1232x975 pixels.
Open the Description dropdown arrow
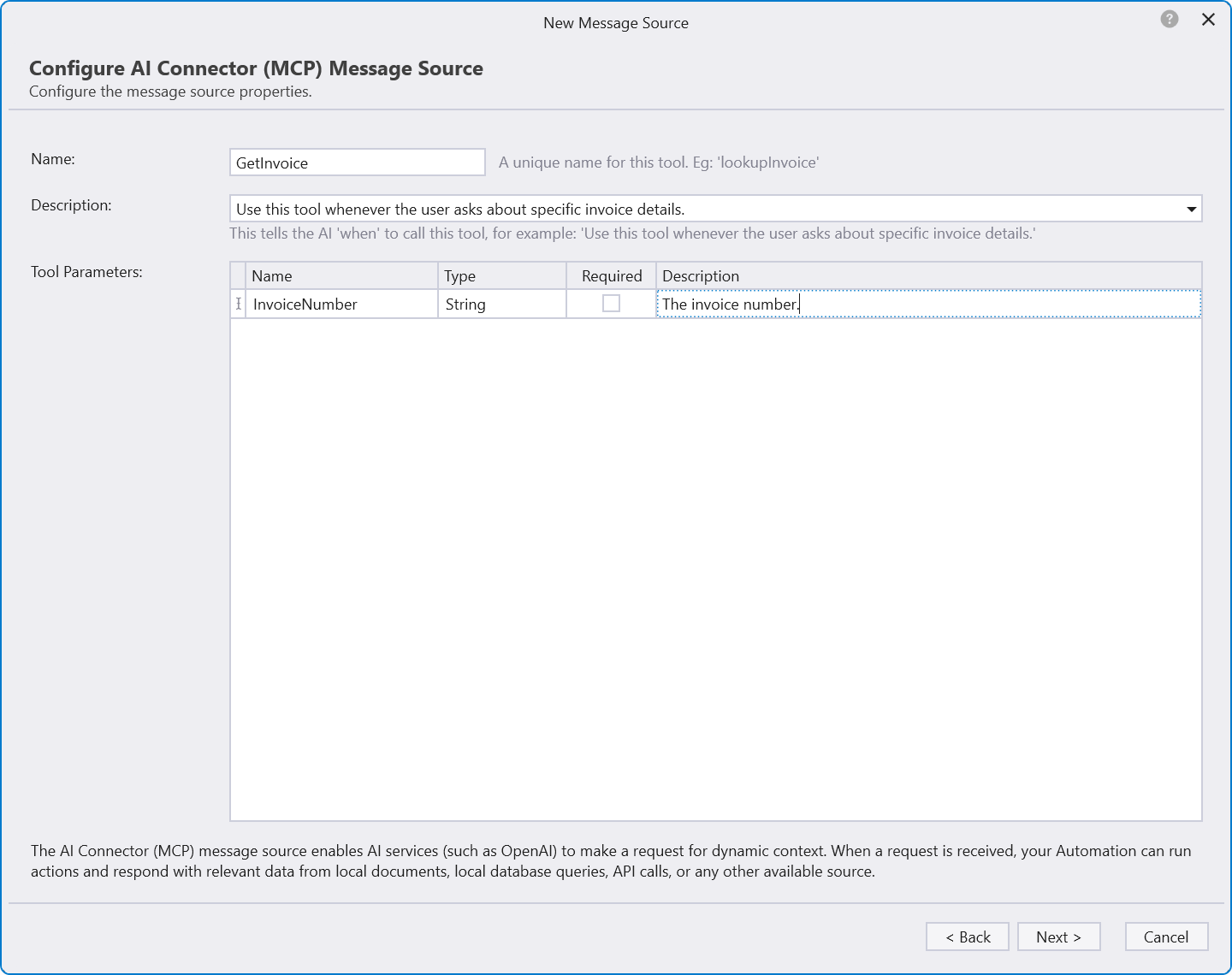[x=1191, y=209]
